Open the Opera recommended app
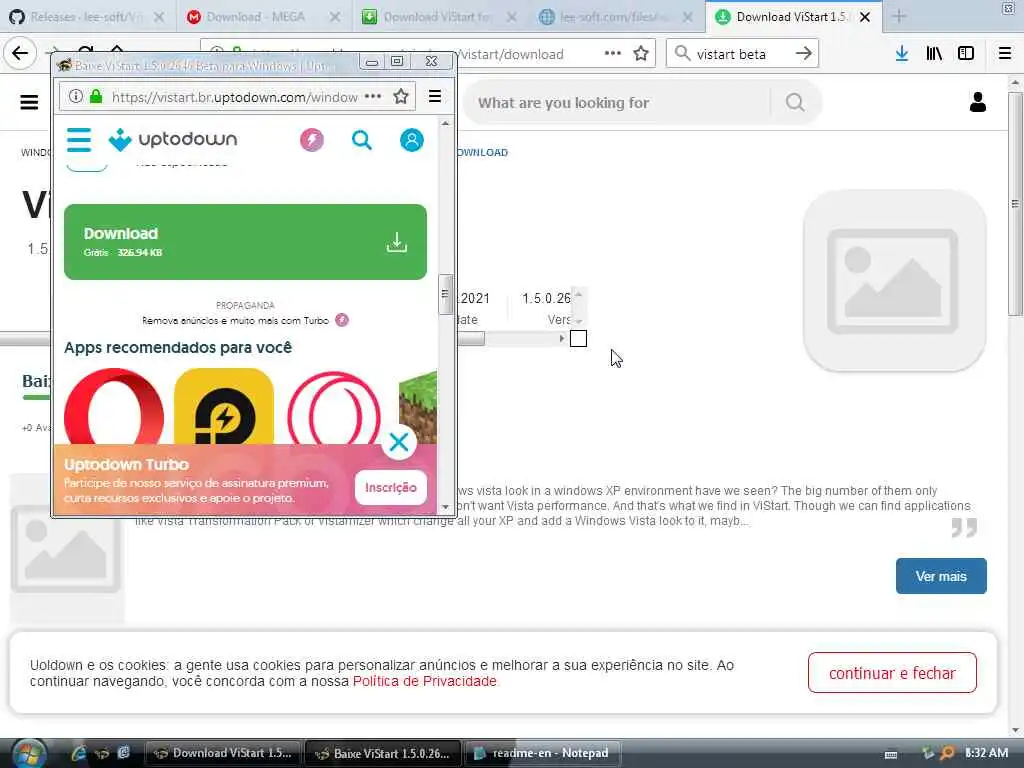The image size is (1024, 768). click(x=114, y=408)
